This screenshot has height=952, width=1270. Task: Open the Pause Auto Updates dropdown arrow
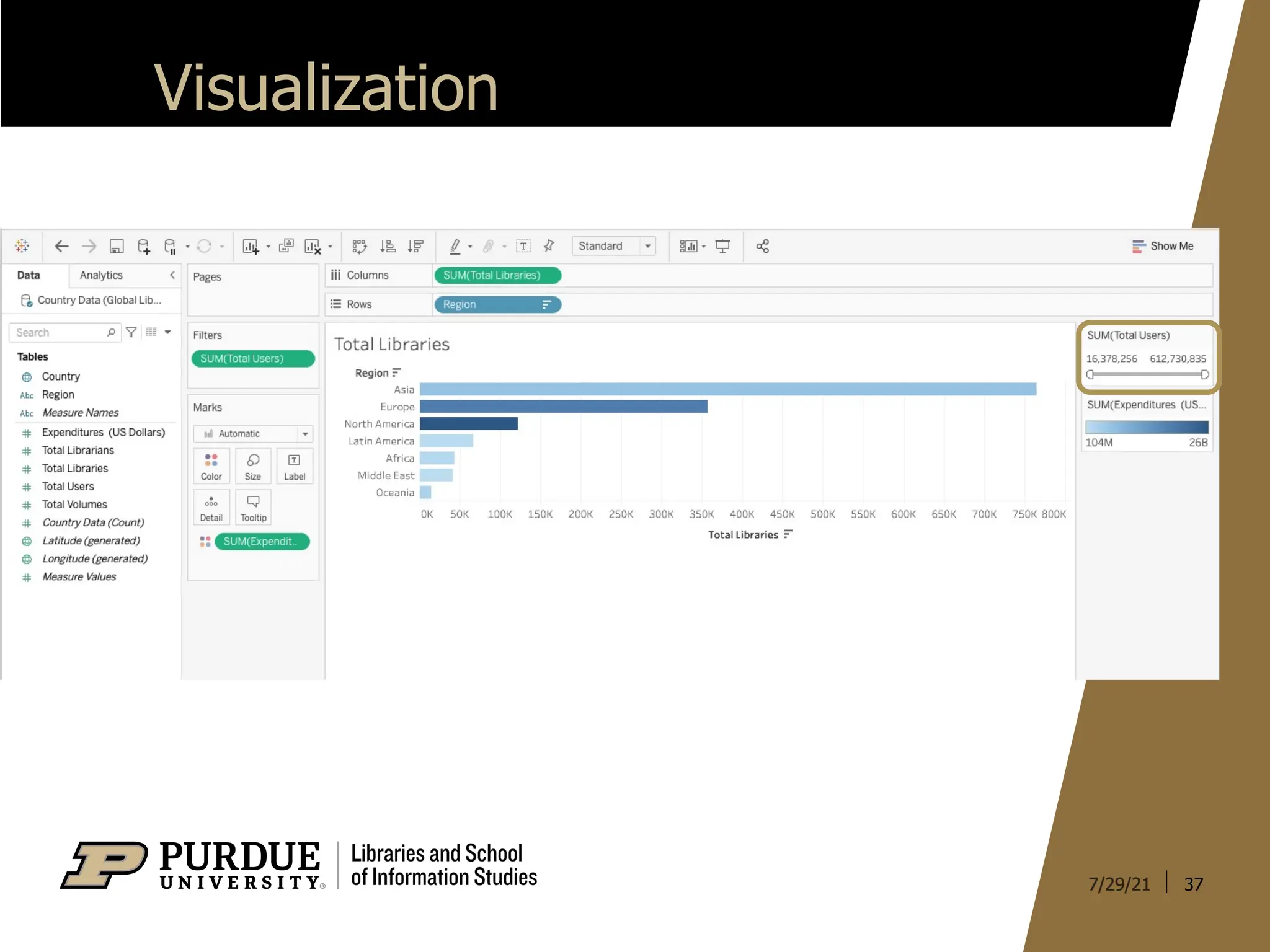click(187, 247)
